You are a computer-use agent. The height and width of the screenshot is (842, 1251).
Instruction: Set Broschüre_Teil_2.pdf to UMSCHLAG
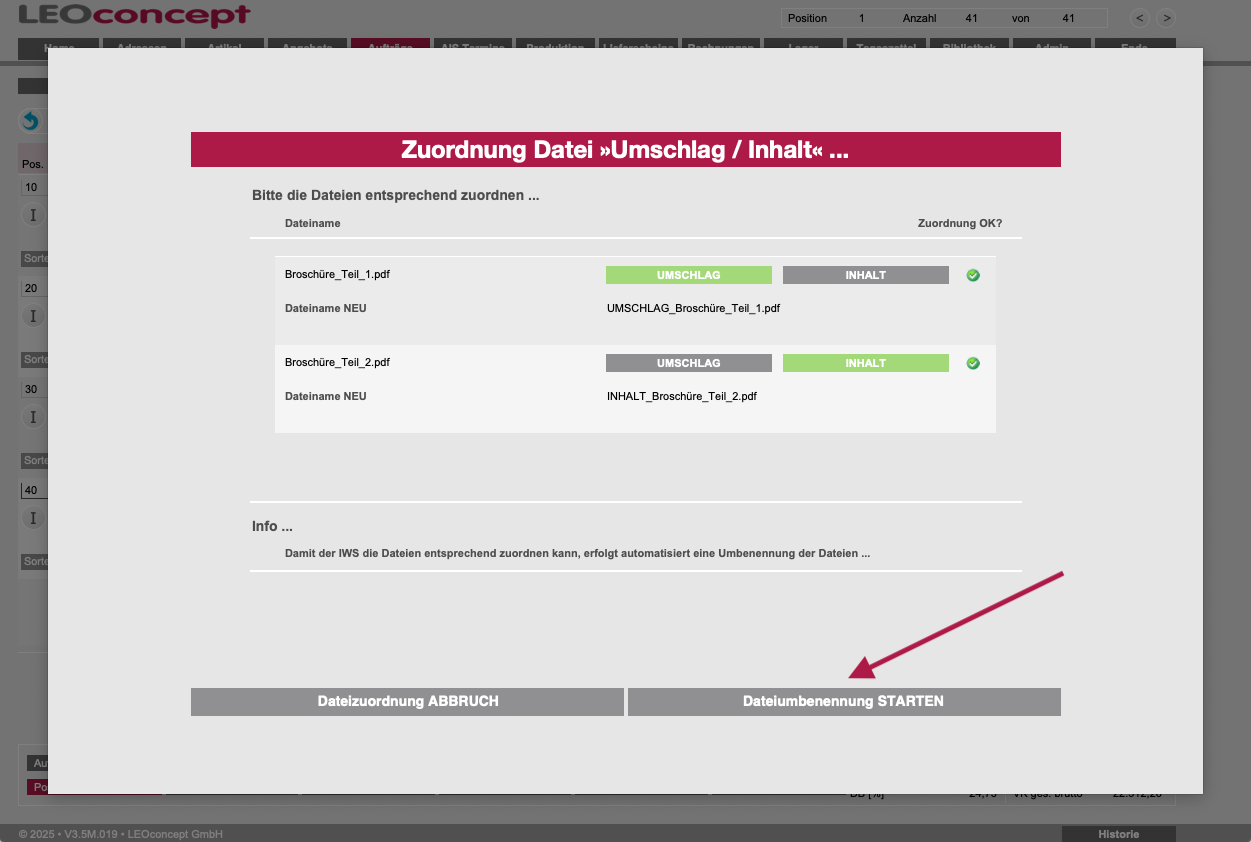click(x=688, y=363)
